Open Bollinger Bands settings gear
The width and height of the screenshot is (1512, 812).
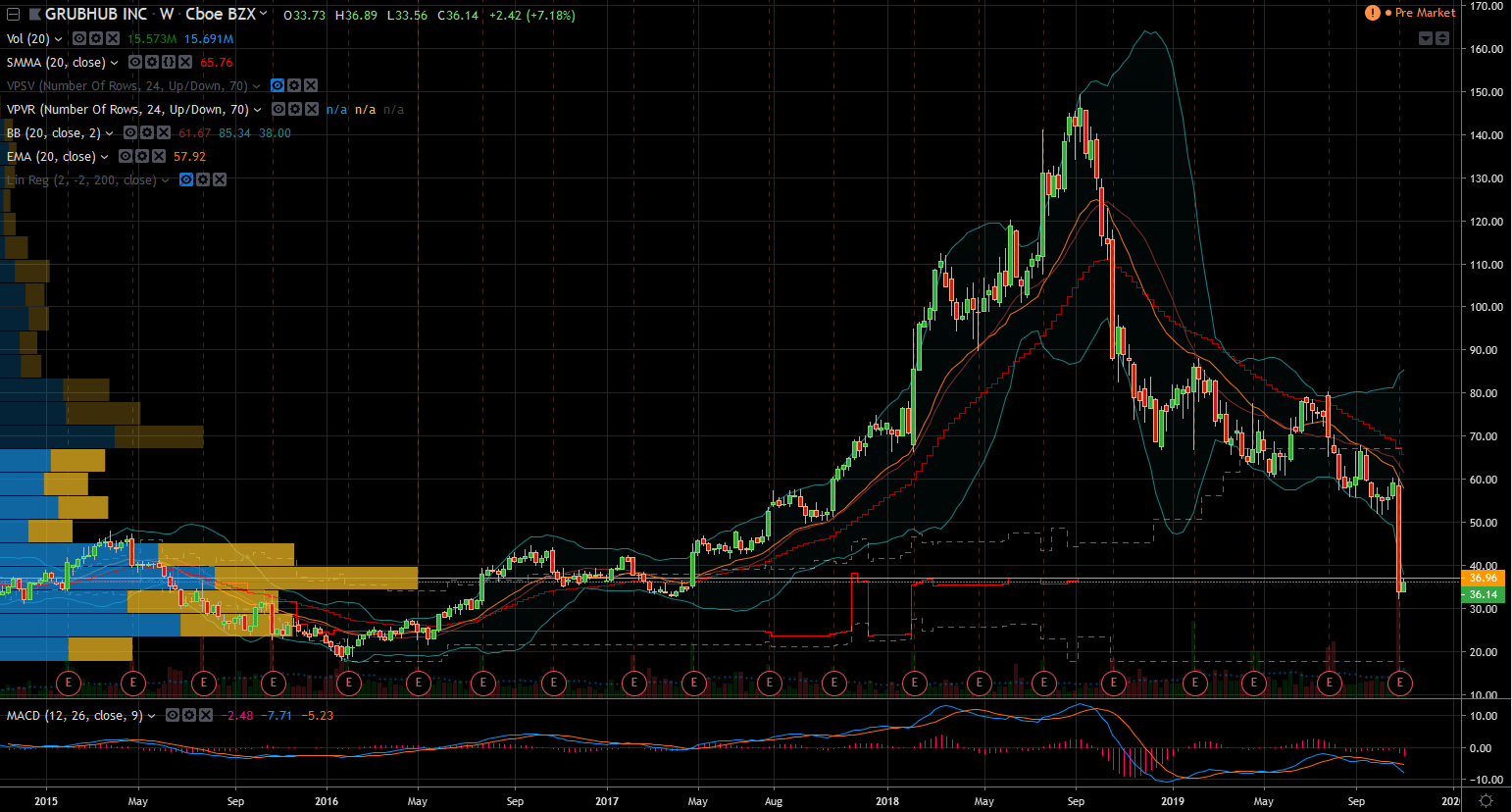(x=147, y=132)
